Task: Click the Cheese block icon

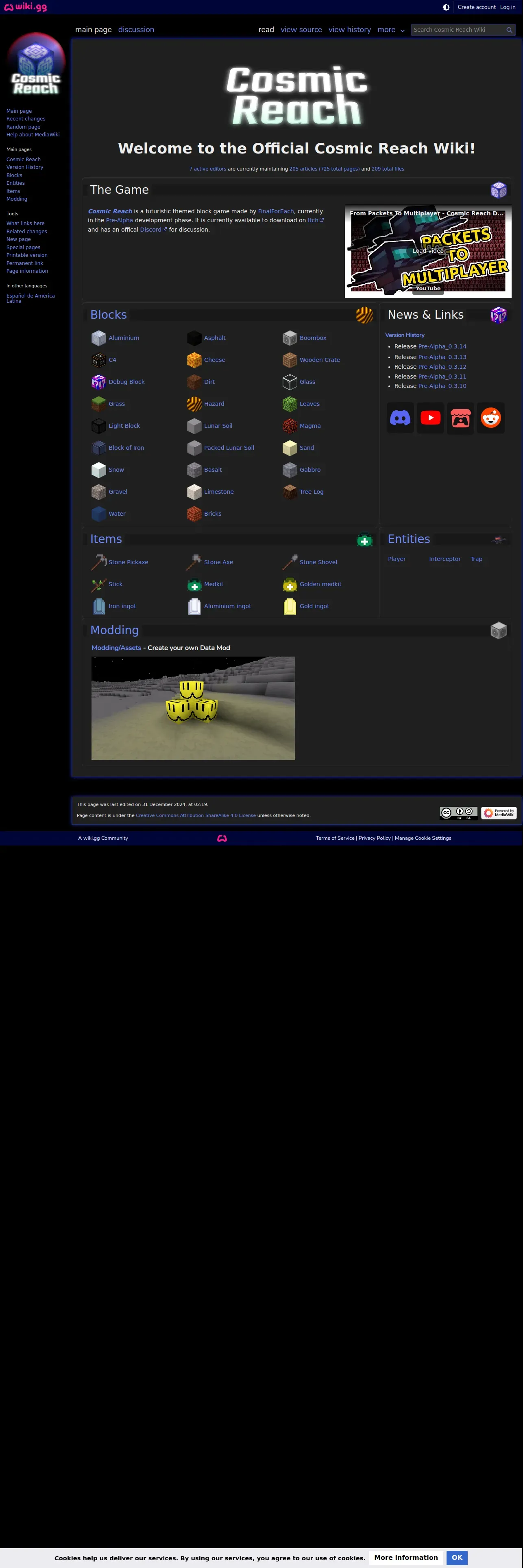Action: tap(194, 360)
